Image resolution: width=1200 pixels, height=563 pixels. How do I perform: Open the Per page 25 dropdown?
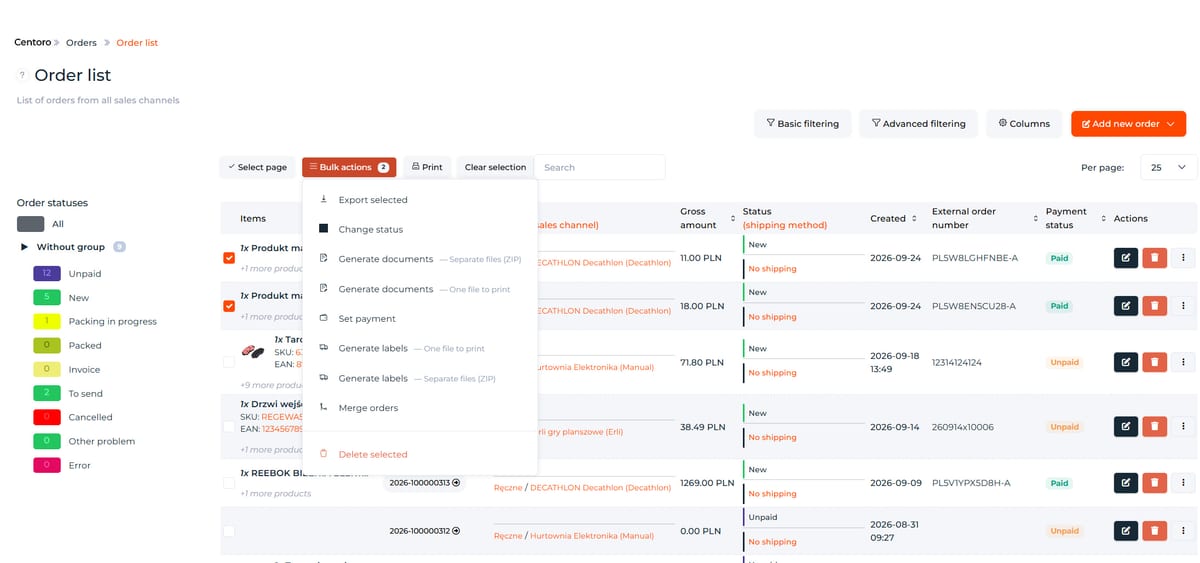point(1168,167)
